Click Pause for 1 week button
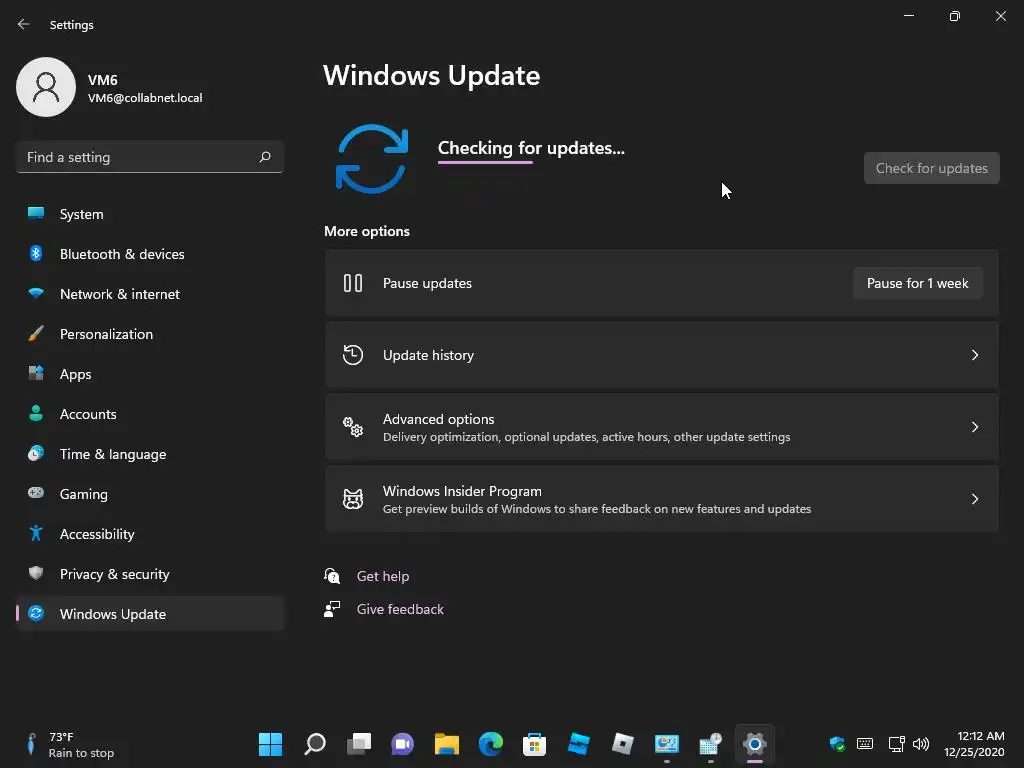Image resolution: width=1024 pixels, height=768 pixels. (x=918, y=283)
